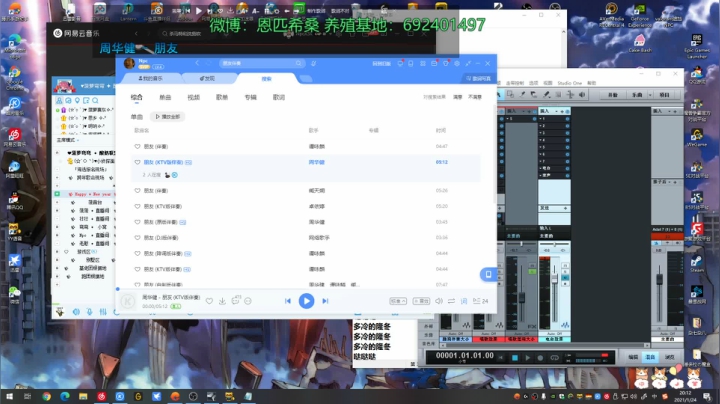The width and height of the screenshot is (720, 404).
Task: Click the volume speaker icon in Kugou
Action: [x=439, y=301]
